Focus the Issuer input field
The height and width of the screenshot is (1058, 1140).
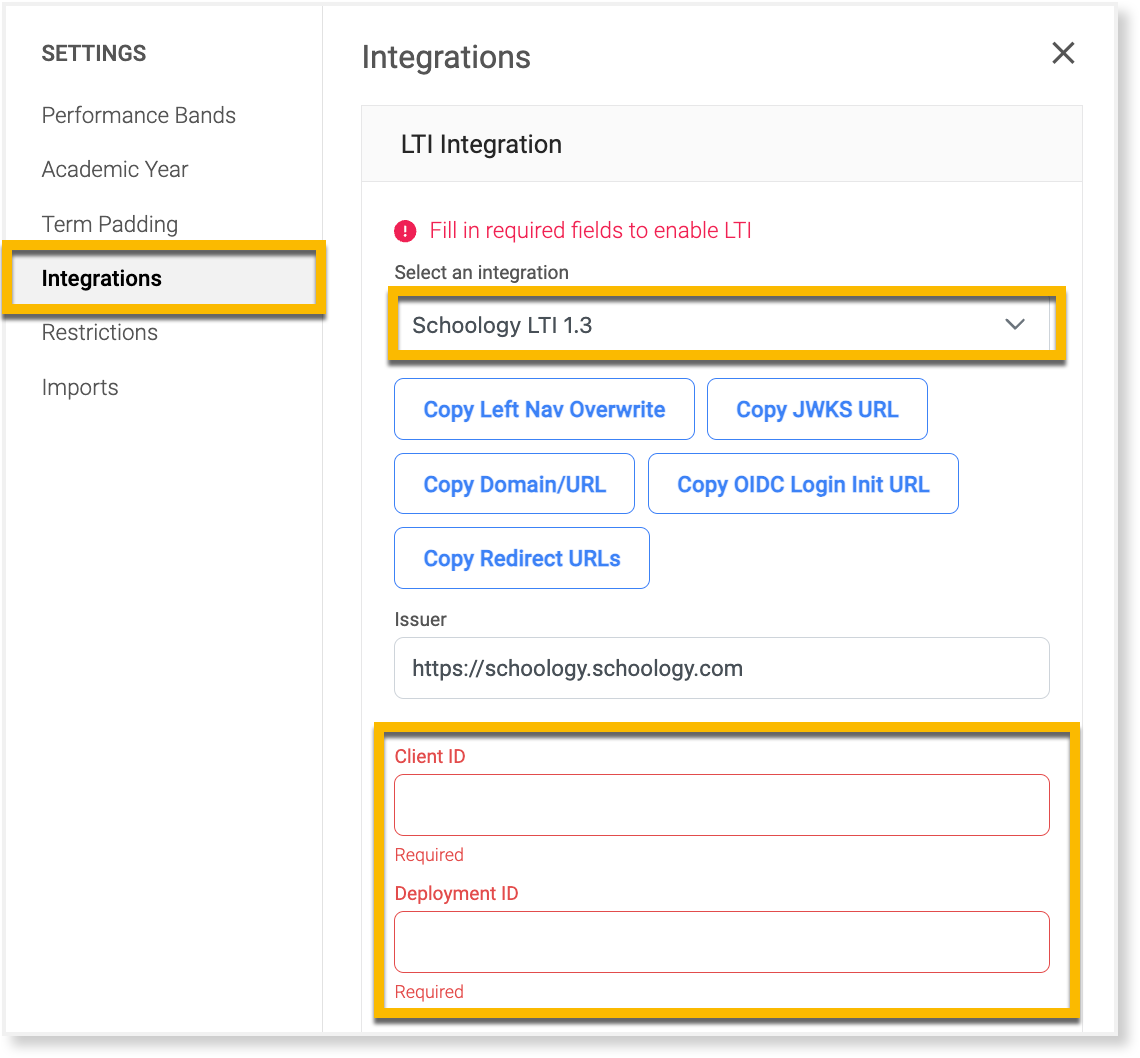[722, 668]
